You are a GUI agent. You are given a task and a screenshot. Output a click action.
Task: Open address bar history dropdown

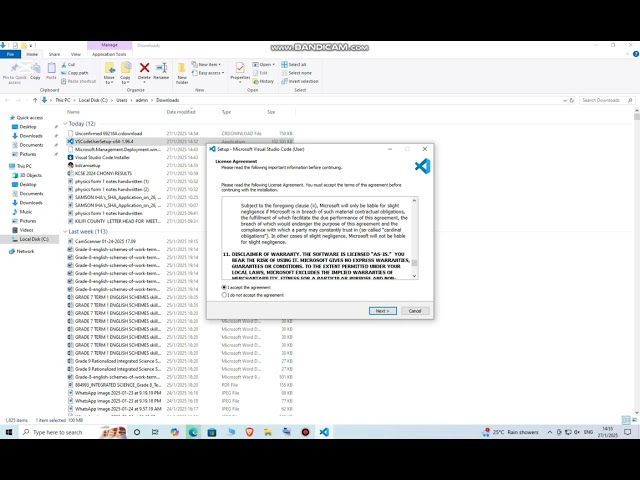tap(564, 100)
